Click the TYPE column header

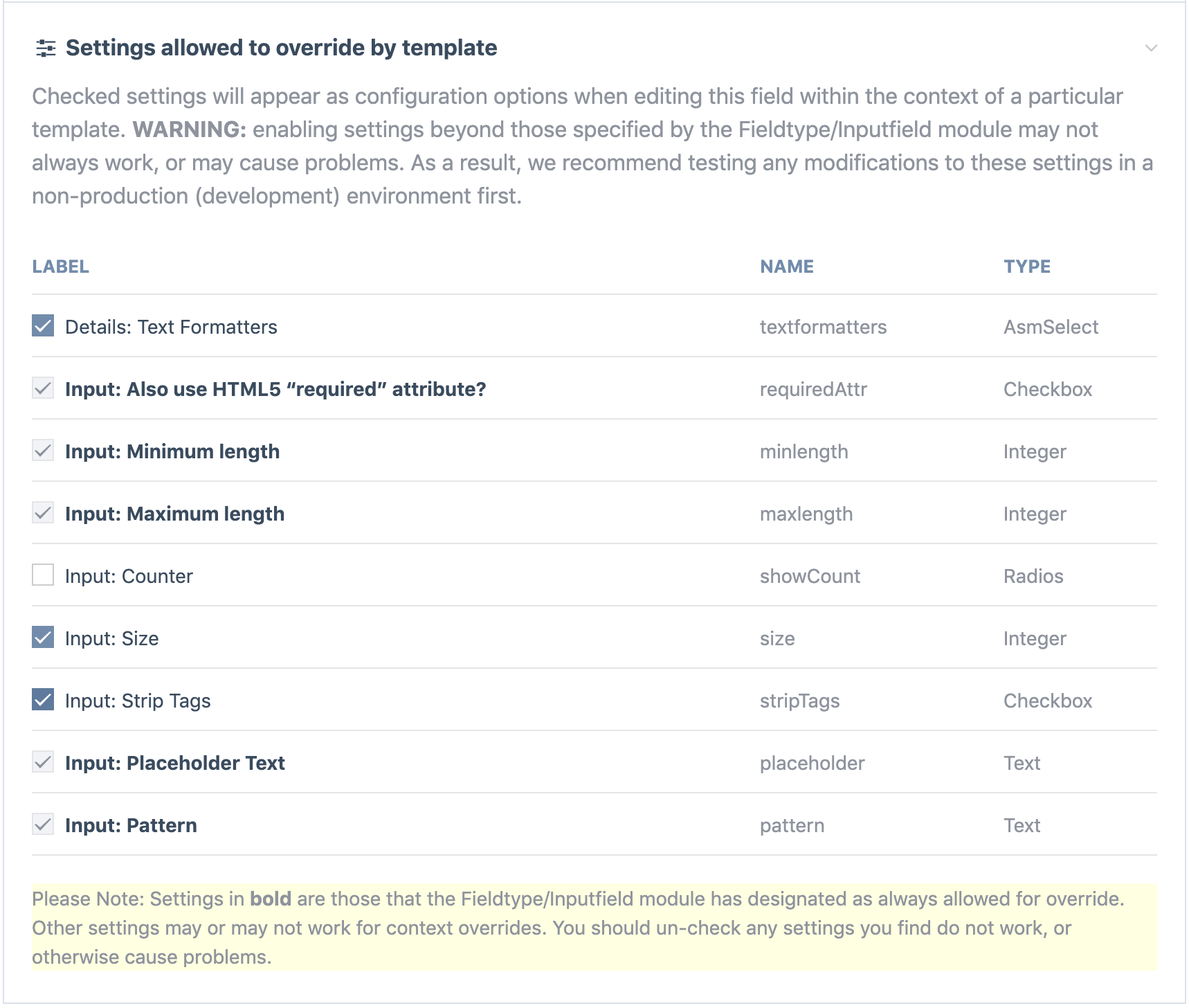[x=1027, y=267]
